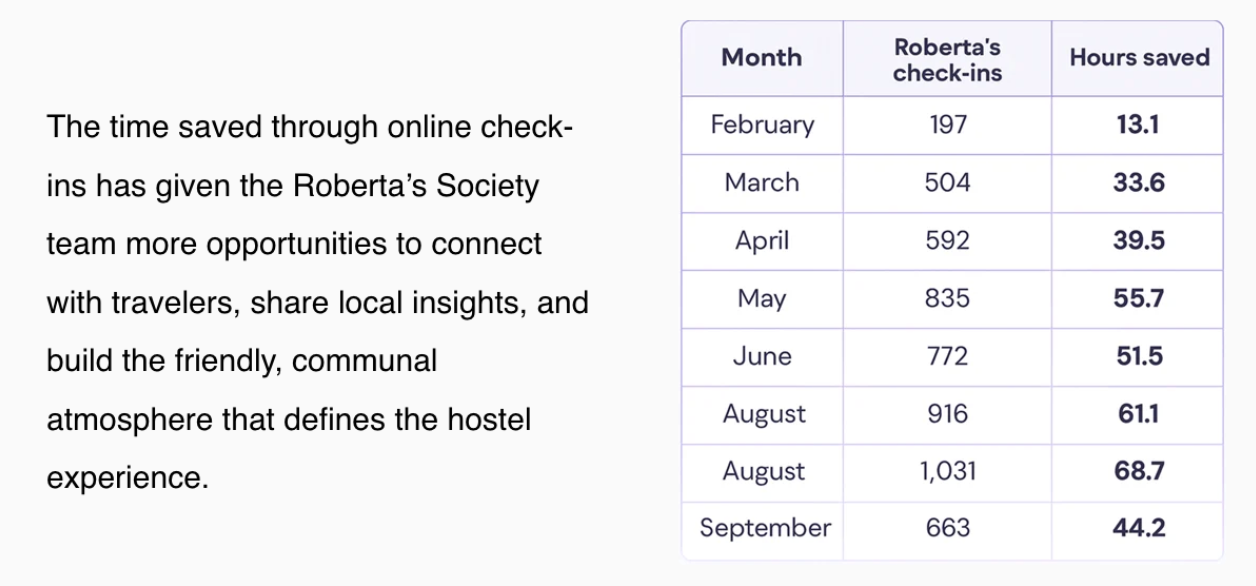The height and width of the screenshot is (586, 1256).
Task: Select the September month cell
Action: point(764,528)
